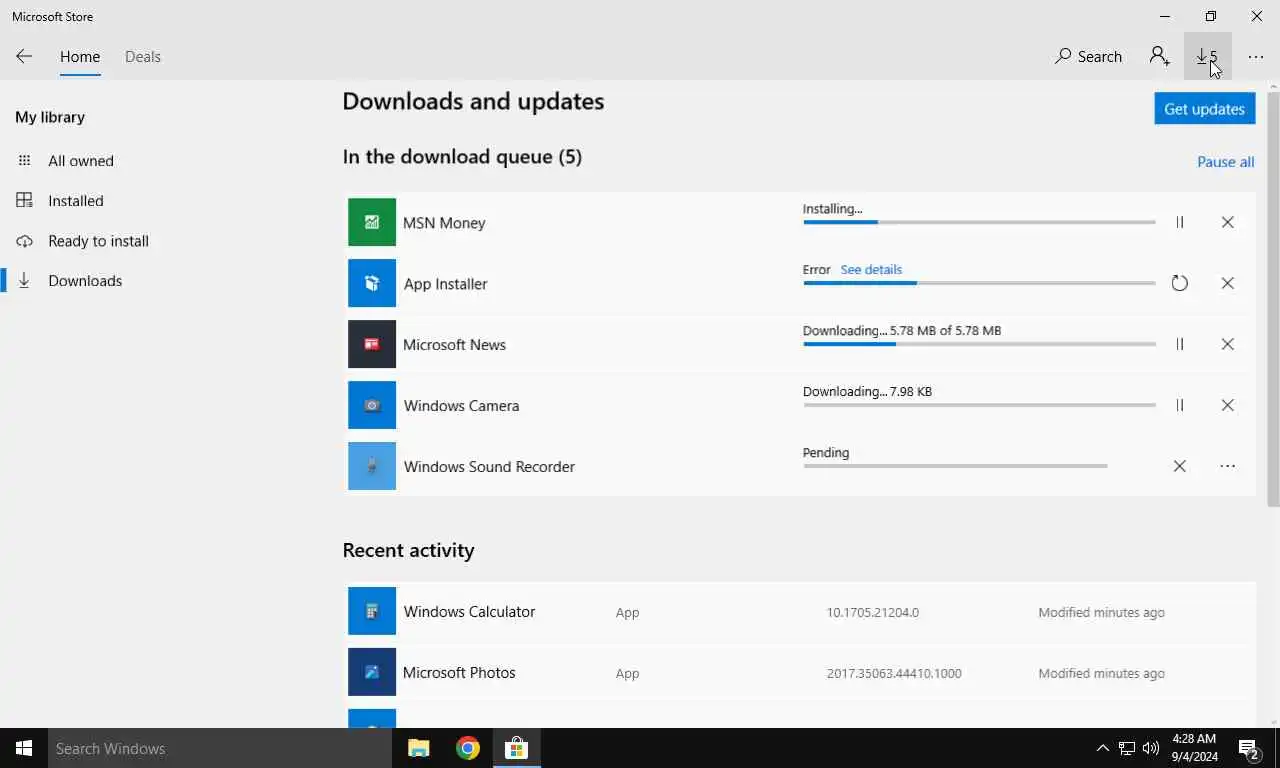The image size is (1280, 768).
Task: Click Microsoft Store taskbar icon
Action: coord(516,748)
